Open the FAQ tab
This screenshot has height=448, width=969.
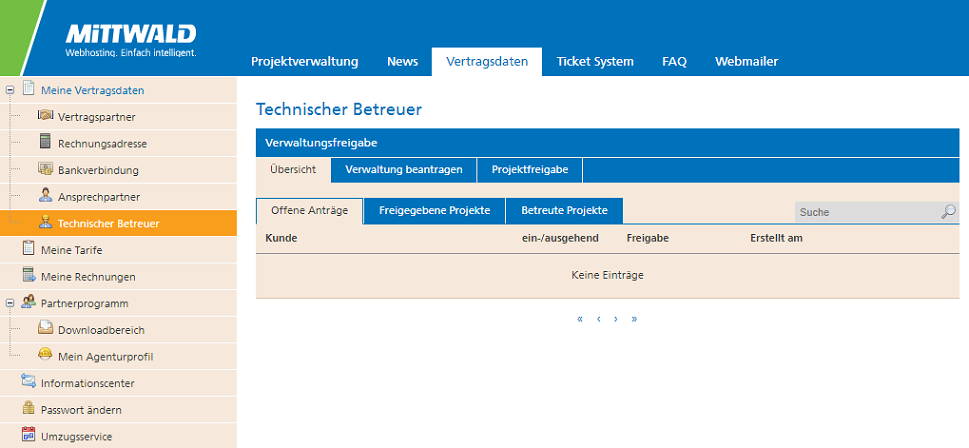pos(674,62)
